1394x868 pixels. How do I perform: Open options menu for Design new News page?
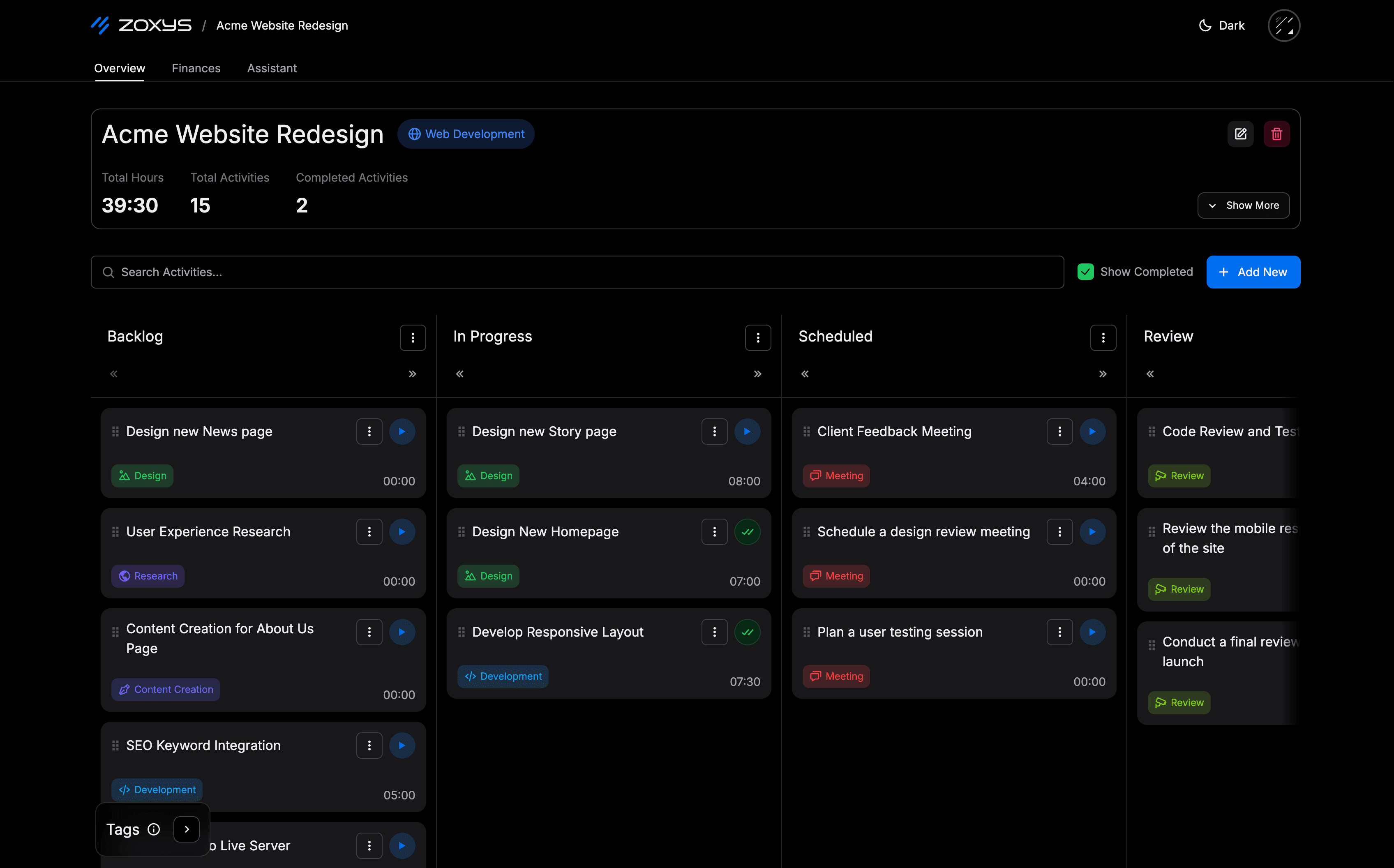(x=369, y=431)
